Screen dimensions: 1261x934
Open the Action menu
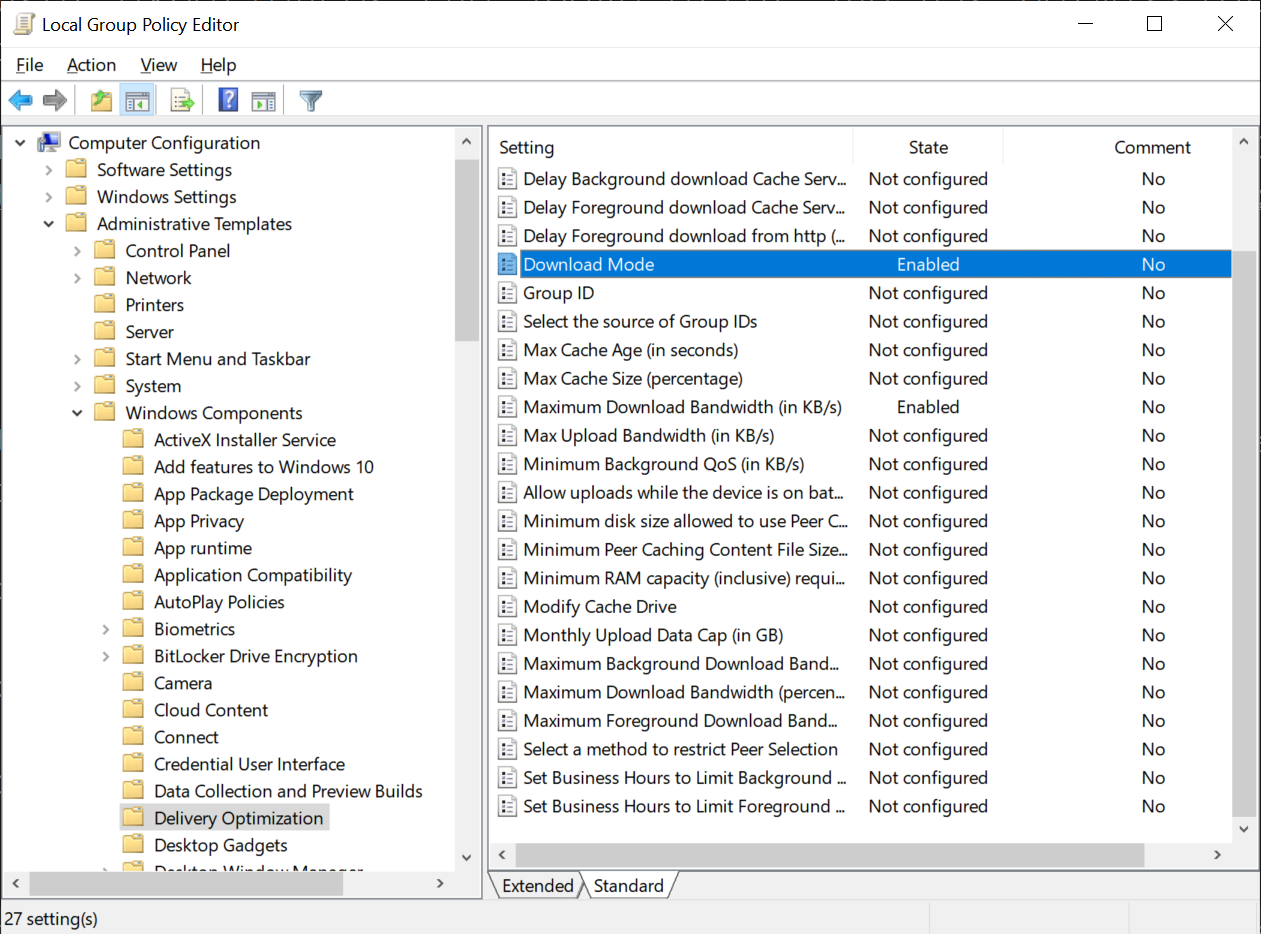tap(91, 65)
